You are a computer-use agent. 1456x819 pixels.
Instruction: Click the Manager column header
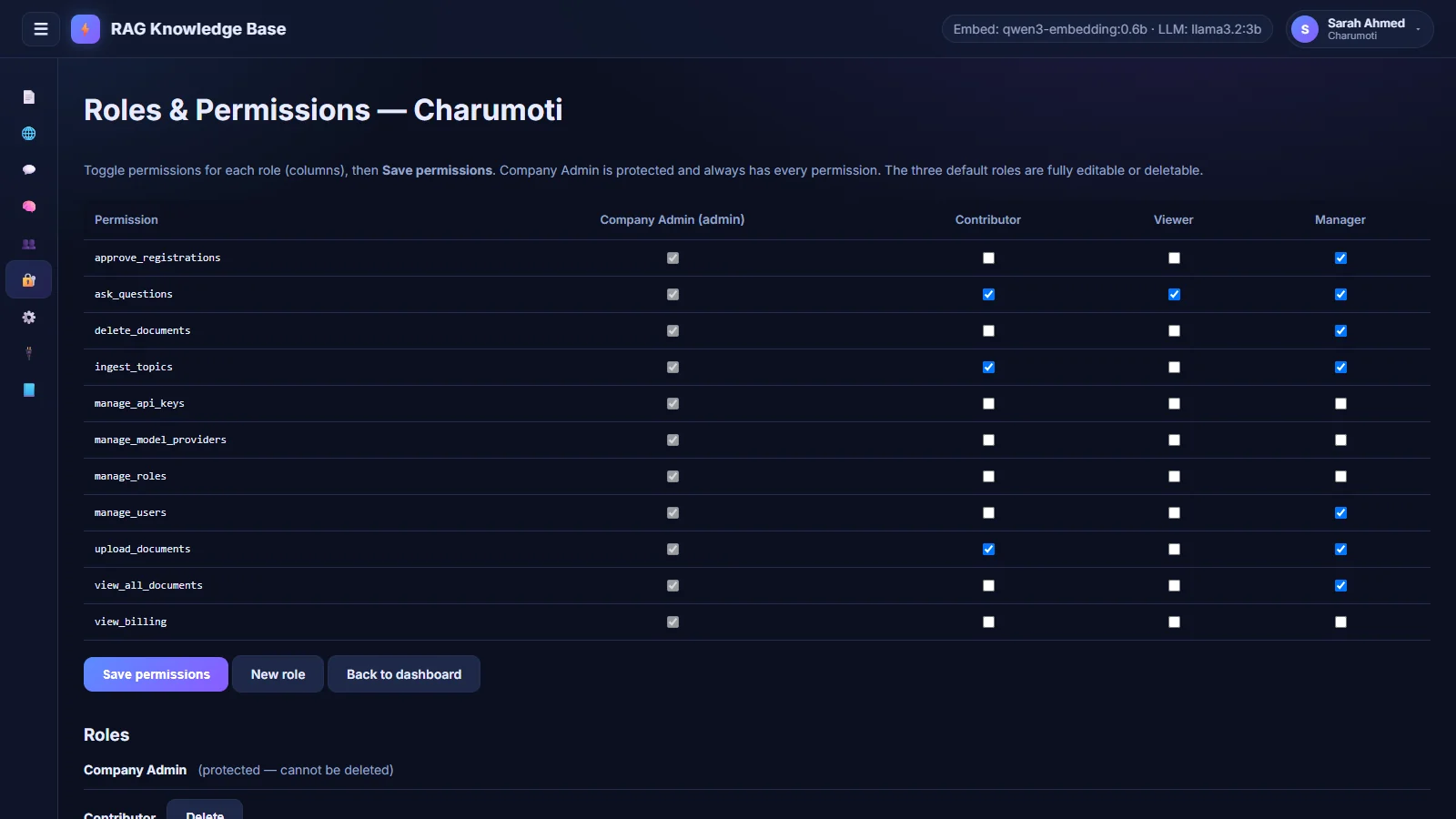1340,219
